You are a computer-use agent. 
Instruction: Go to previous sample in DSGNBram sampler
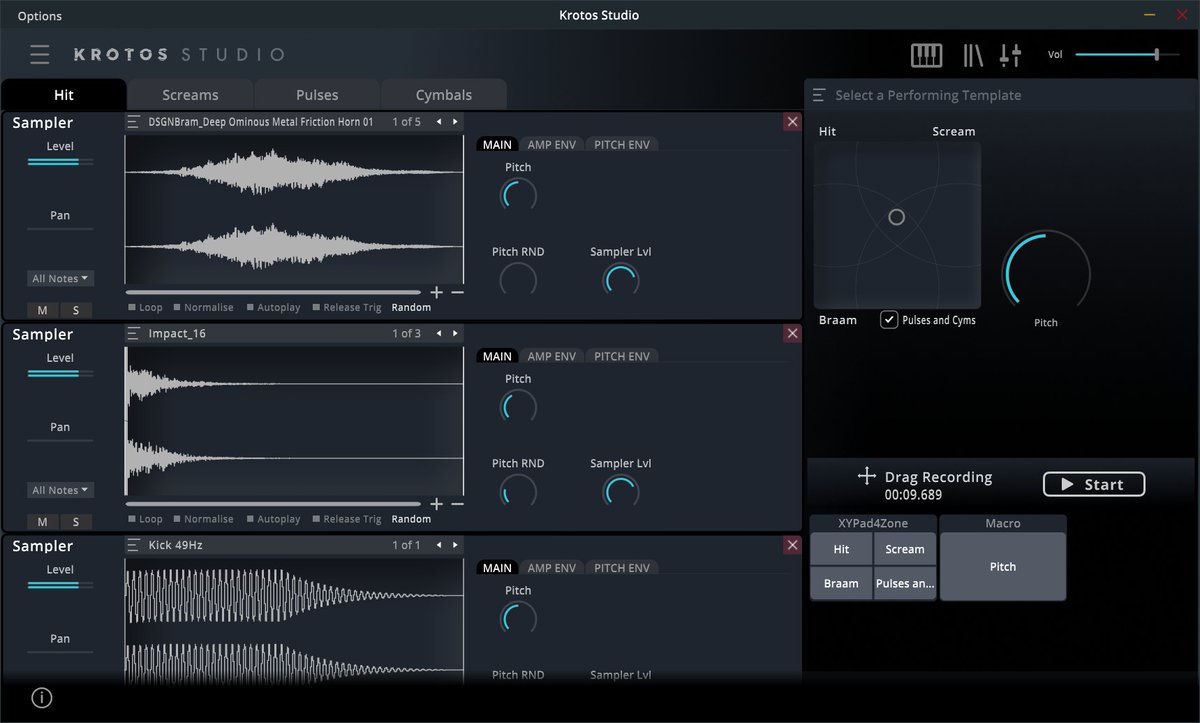[439, 122]
